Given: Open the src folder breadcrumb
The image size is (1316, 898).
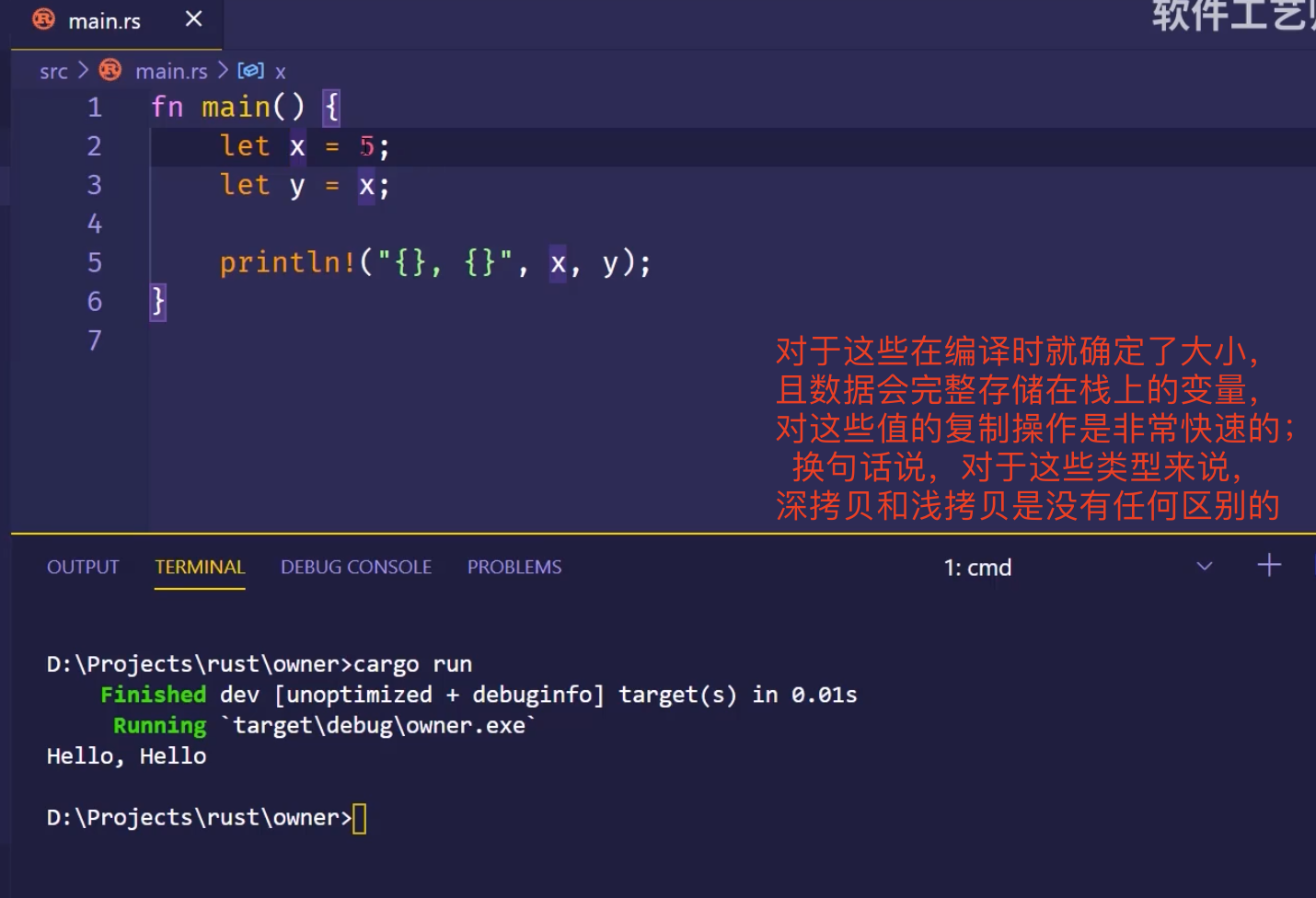Looking at the screenshot, I should 53,71.
